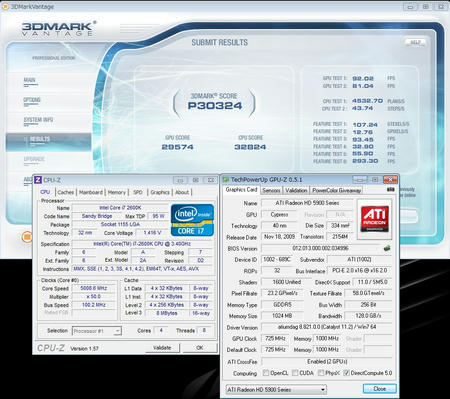The width and height of the screenshot is (450, 399).
Task: Click the green BIOS save chip icon
Action: 387,248
